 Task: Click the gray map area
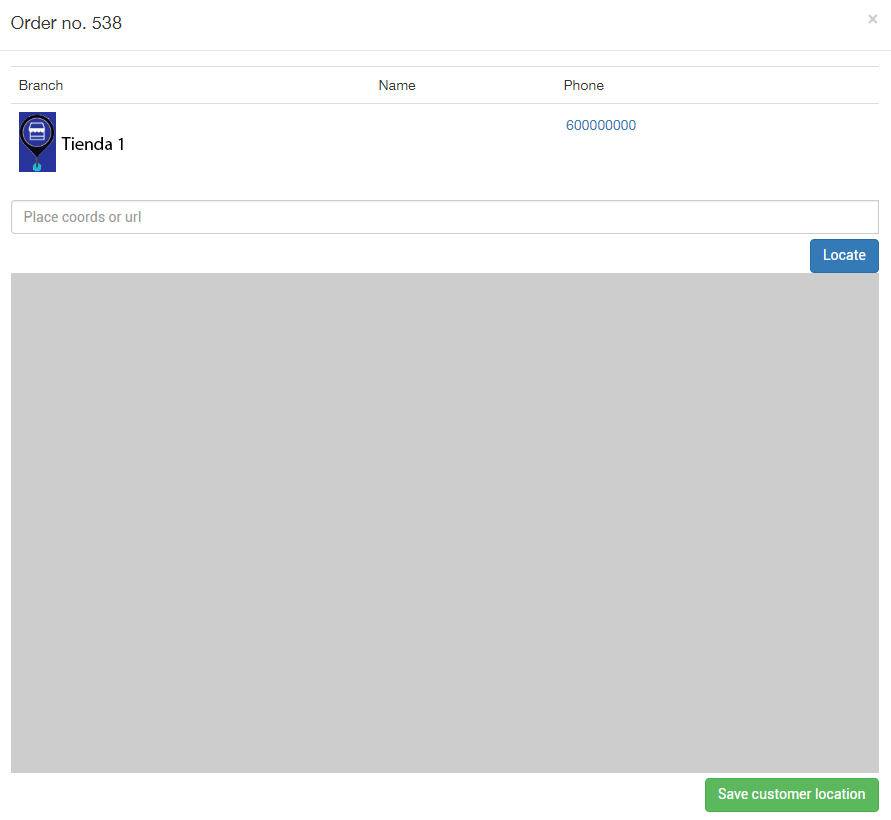445,523
